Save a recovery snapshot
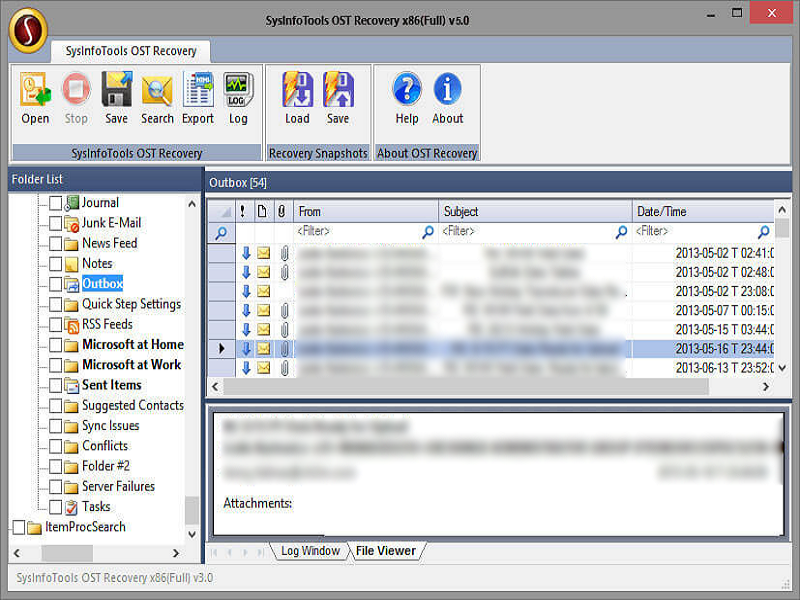The height and width of the screenshot is (600, 800). coord(337,97)
